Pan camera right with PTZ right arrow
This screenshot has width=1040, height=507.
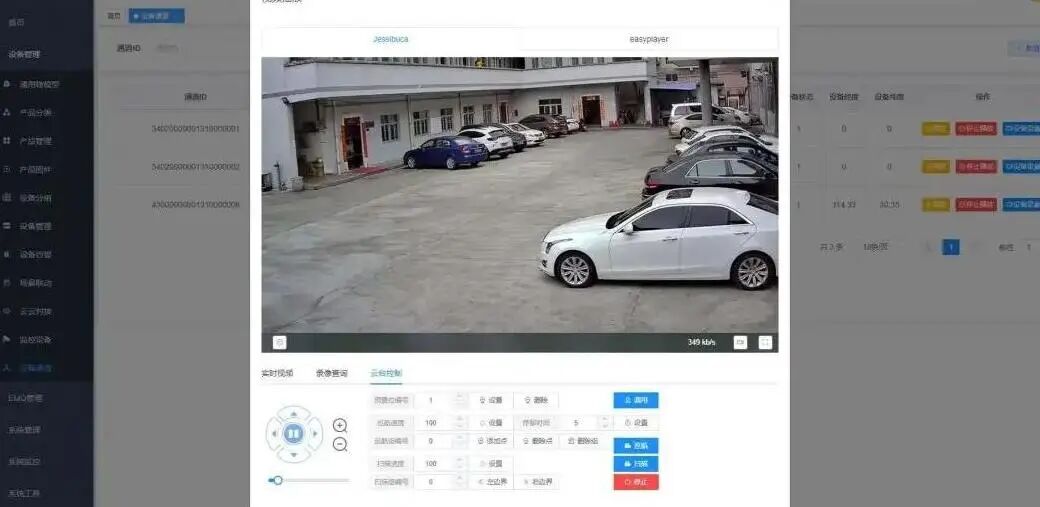(x=315, y=434)
